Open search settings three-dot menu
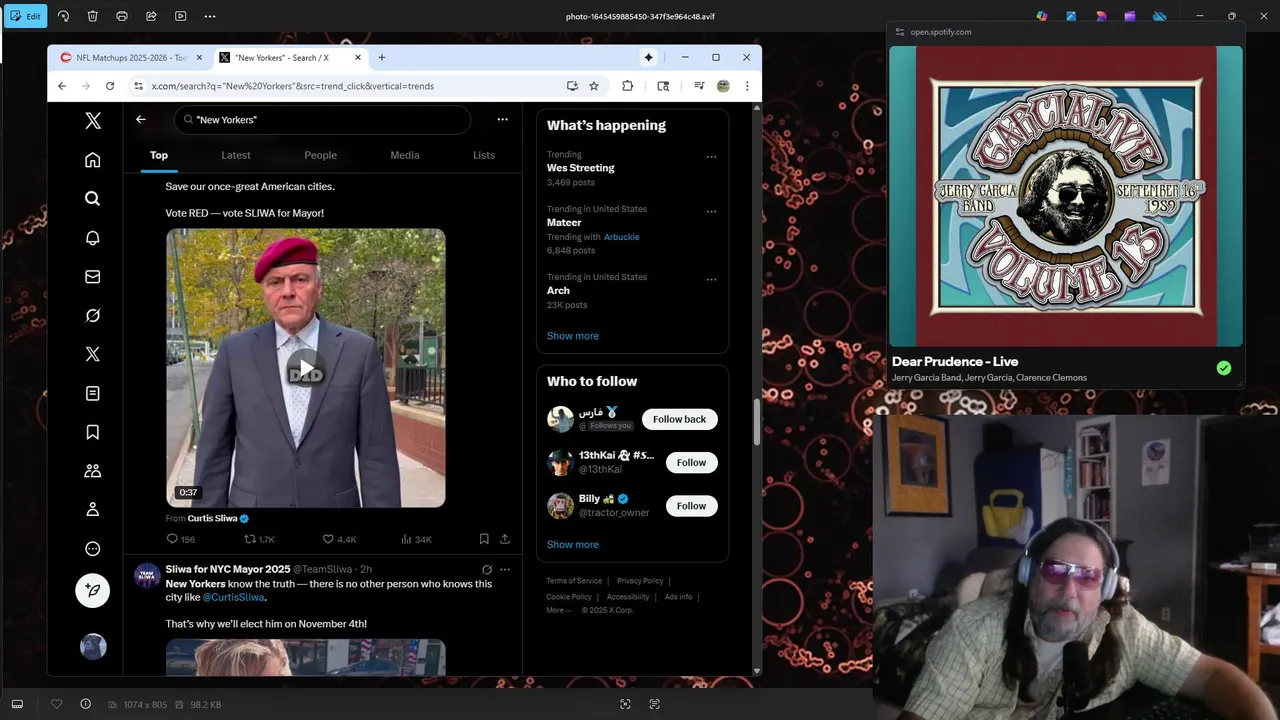The height and width of the screenshot is (720, 1280). 502,119
